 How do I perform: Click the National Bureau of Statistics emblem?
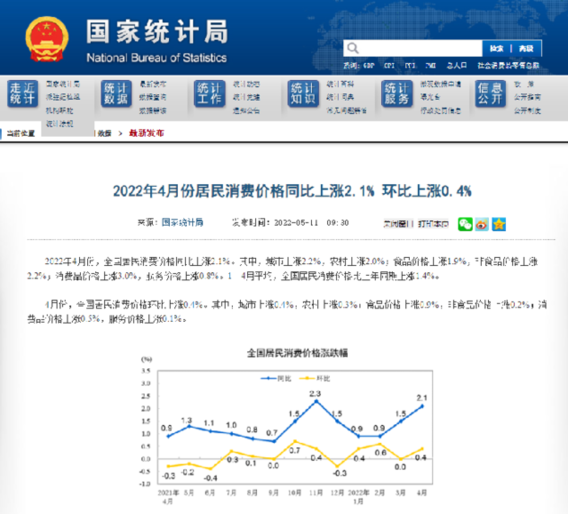47,39
